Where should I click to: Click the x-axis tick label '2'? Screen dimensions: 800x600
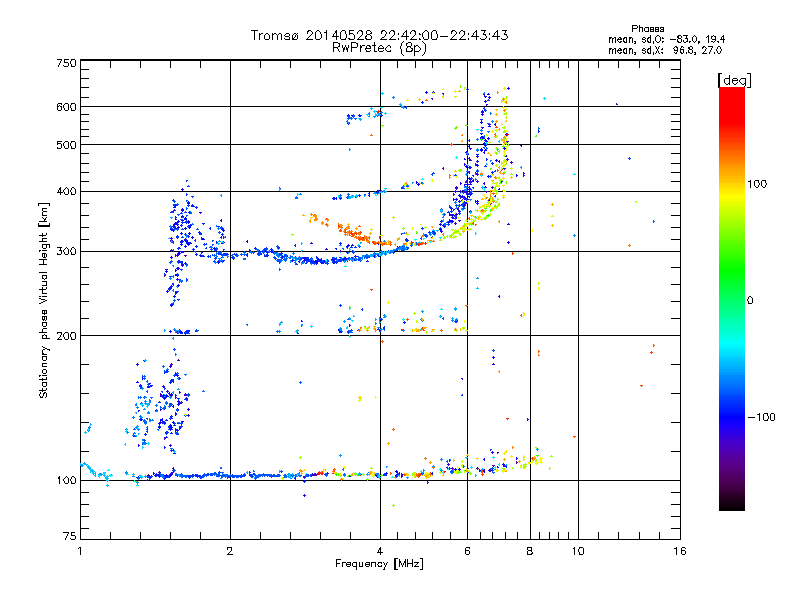230,551
